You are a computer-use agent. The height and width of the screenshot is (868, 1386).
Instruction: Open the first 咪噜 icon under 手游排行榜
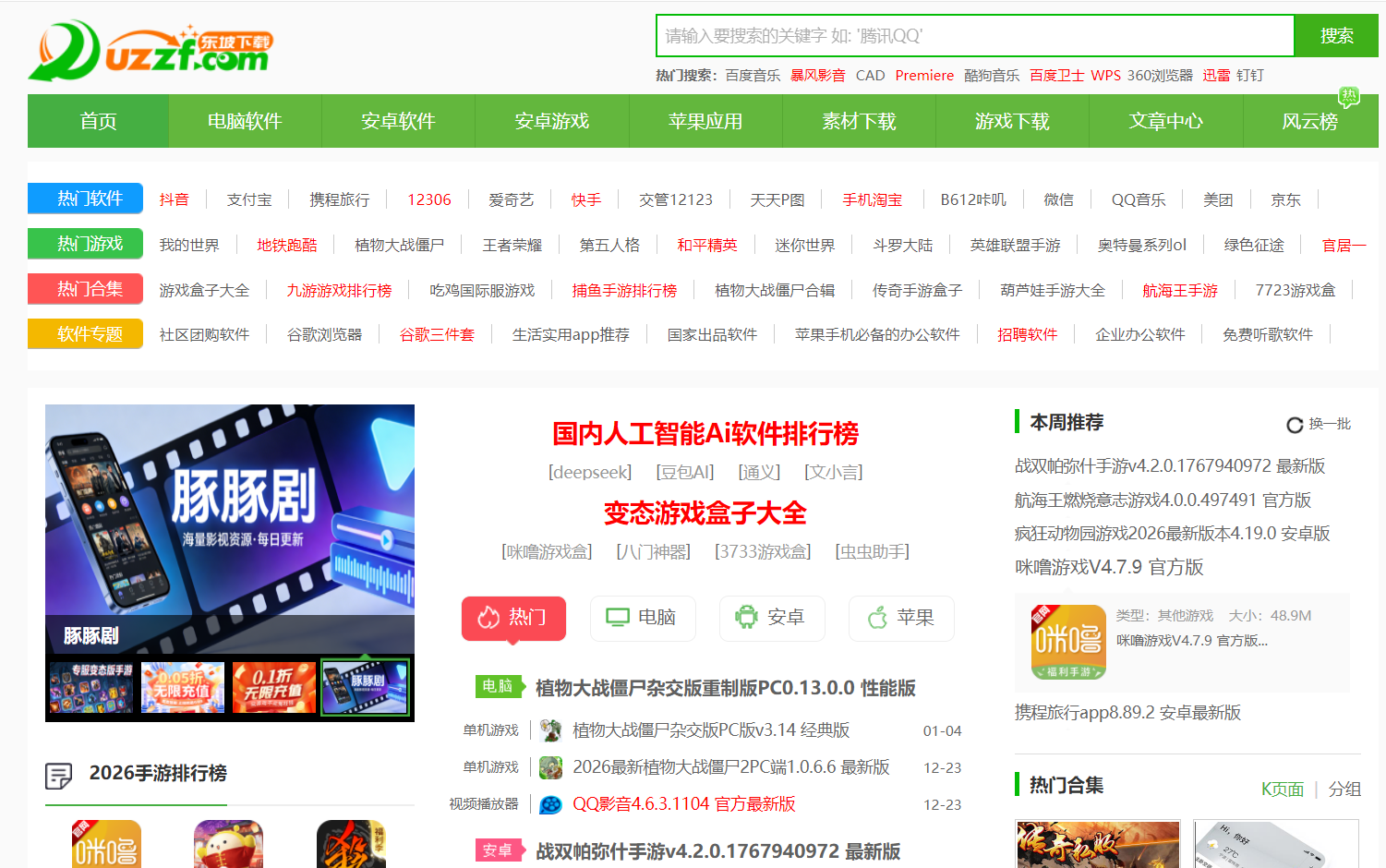tap(106, 843)
